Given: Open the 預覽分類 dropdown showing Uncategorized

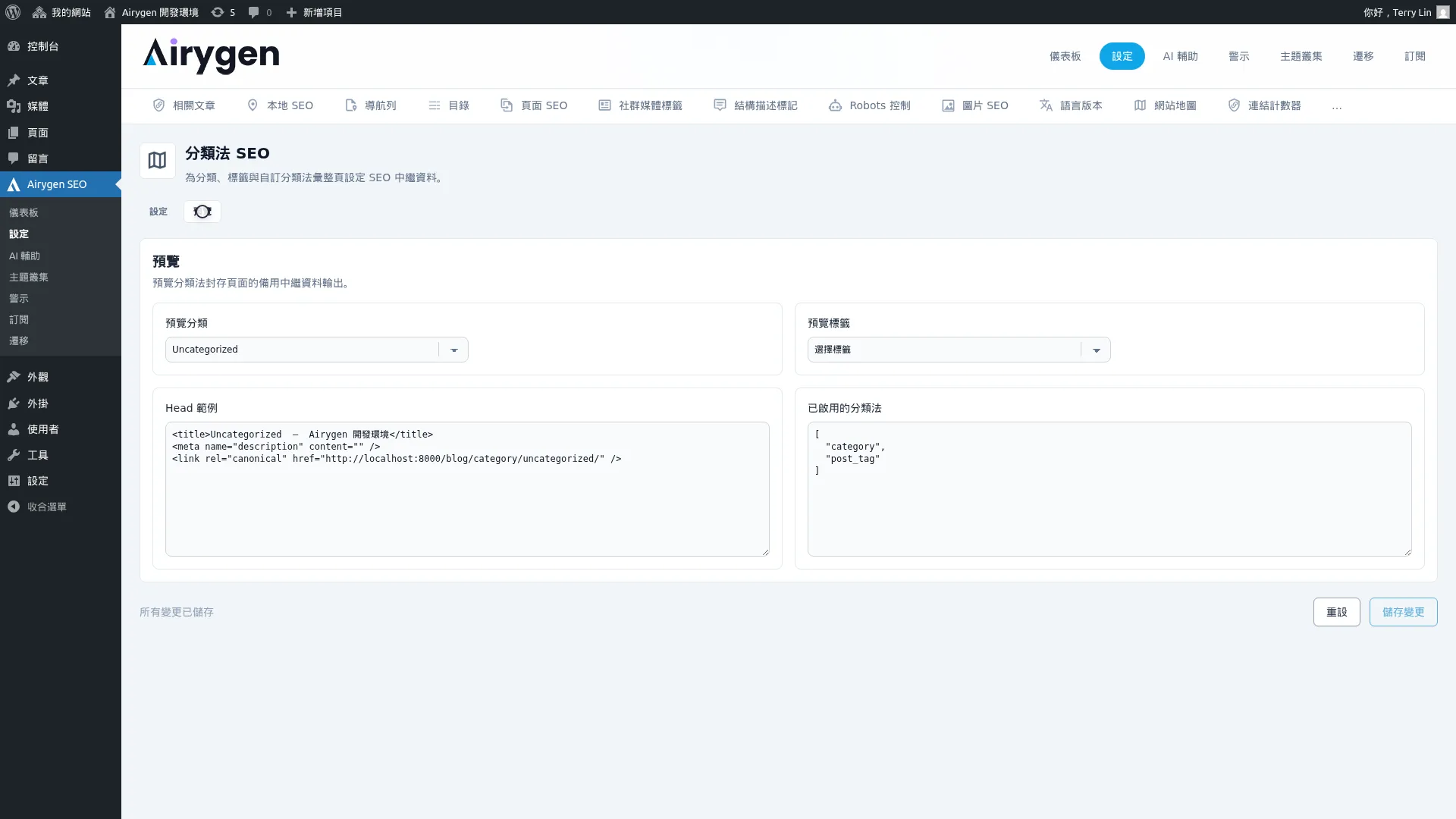Looking at the screenshot, I should (x=317, y=350).
